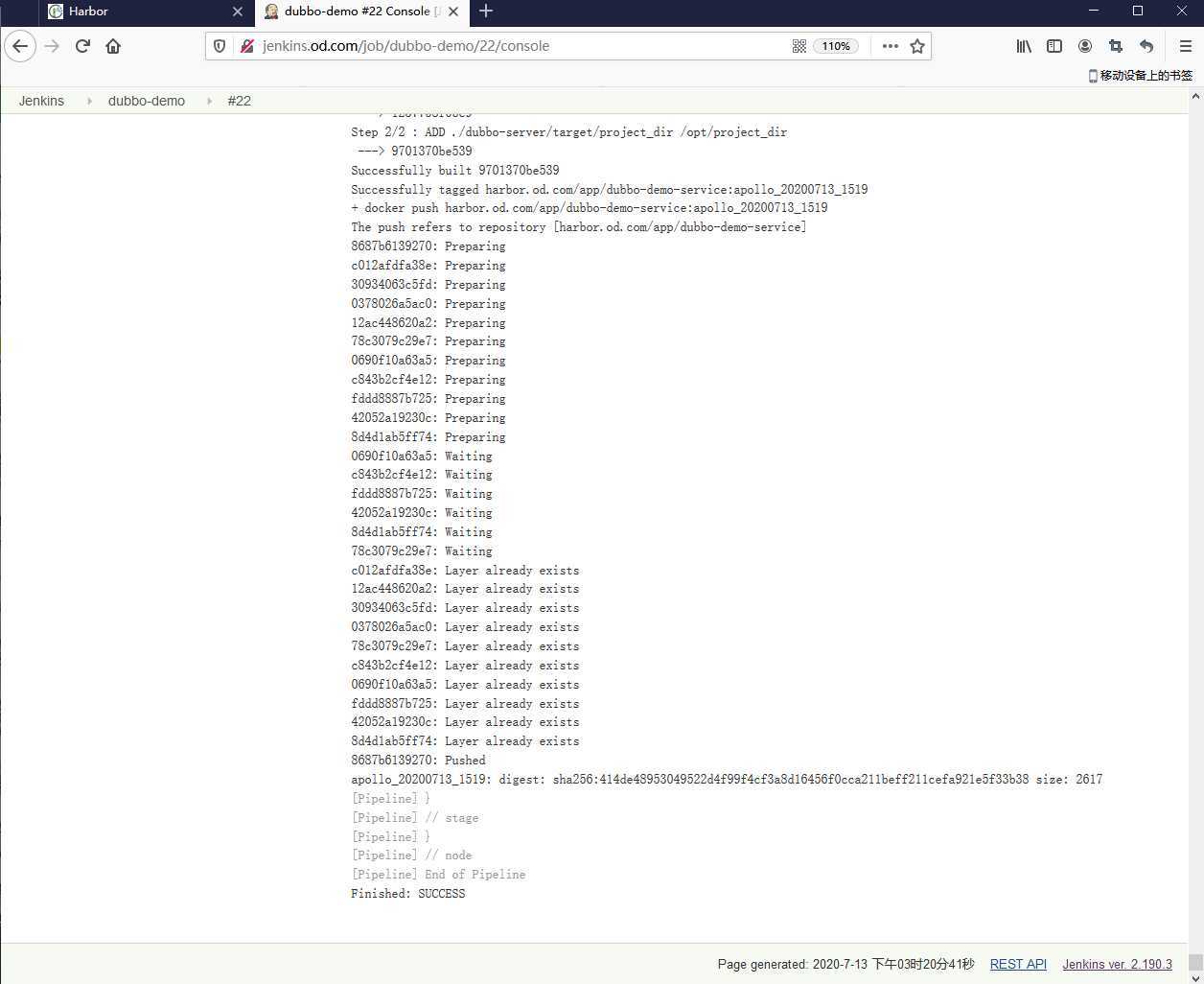Minimize the Firefox window
The width and height of the screenshot is (1204, 984).
pyautogui.click(x=1094, y=11)
